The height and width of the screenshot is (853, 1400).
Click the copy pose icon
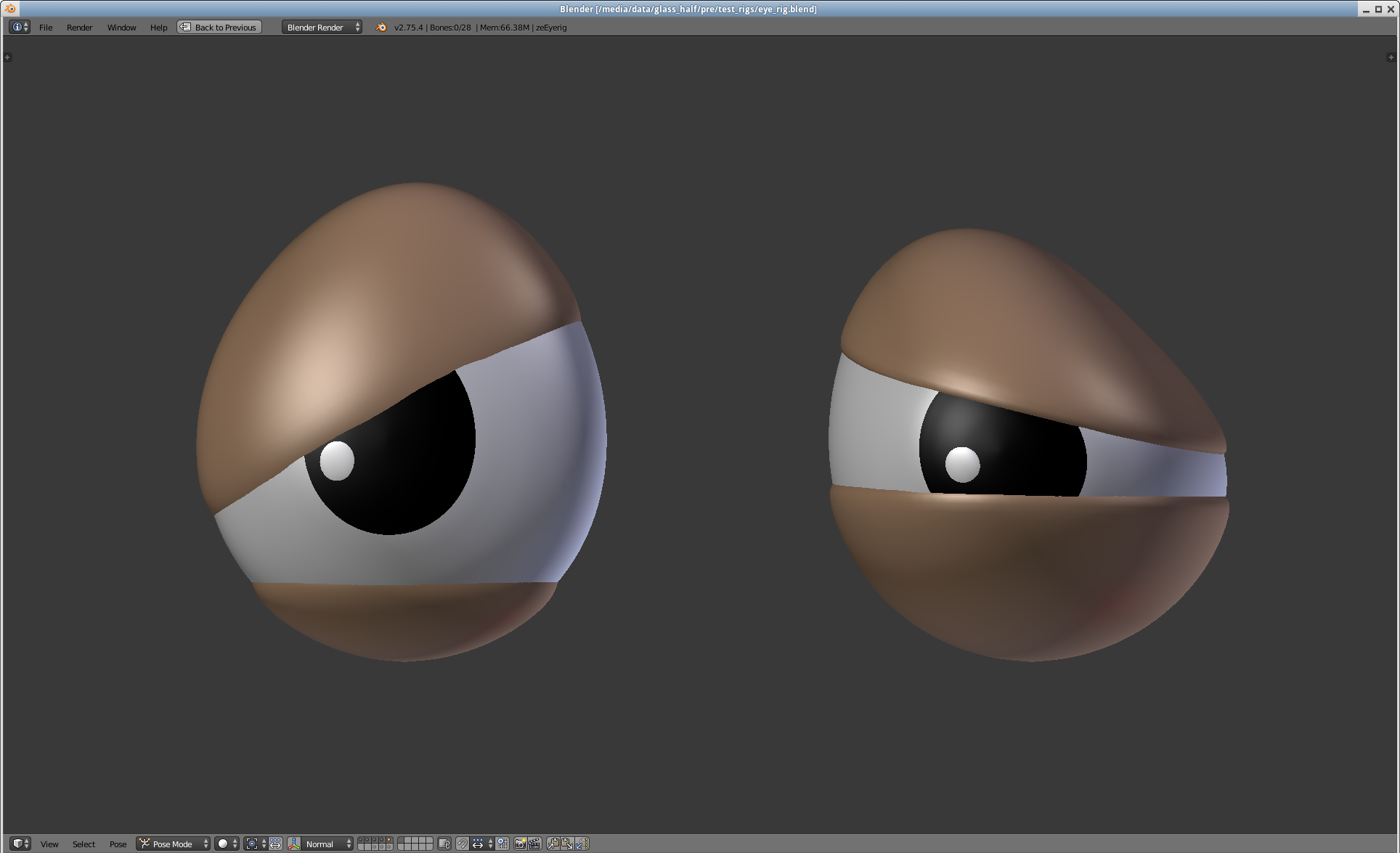[x=553, y=844]
